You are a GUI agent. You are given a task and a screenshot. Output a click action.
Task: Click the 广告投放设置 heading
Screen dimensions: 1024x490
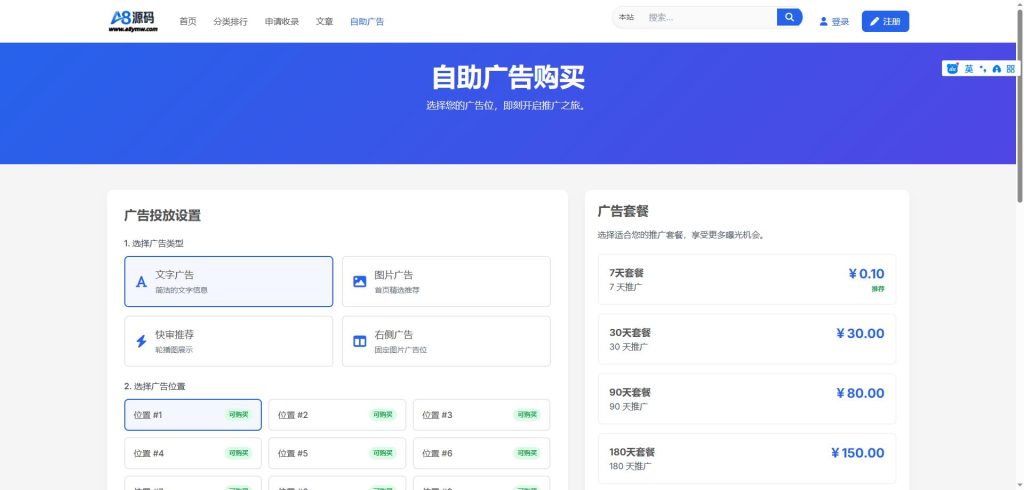(x=162, y=216)
